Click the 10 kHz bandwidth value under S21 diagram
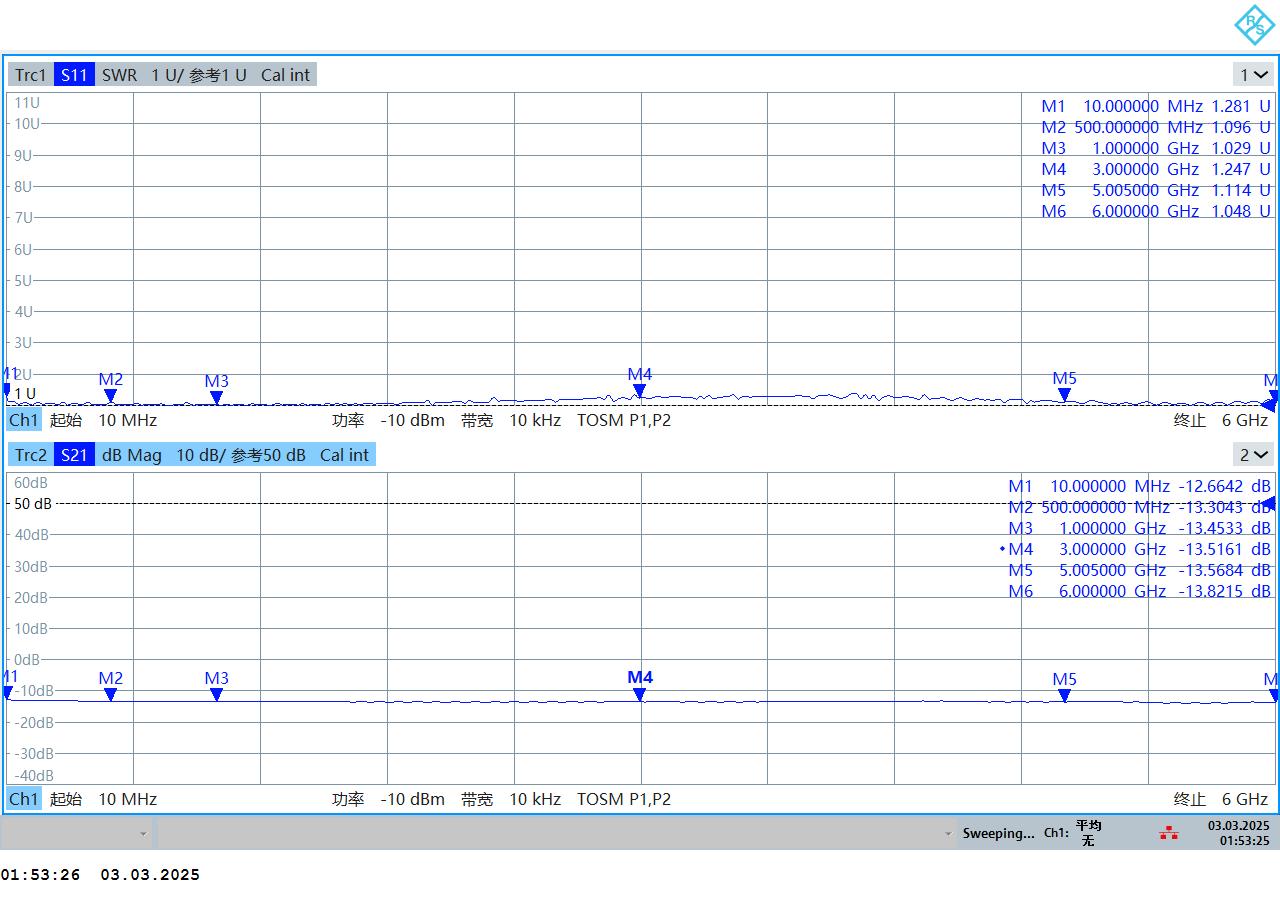Viewport: 1280px width, 900px height. click(535, 799)
